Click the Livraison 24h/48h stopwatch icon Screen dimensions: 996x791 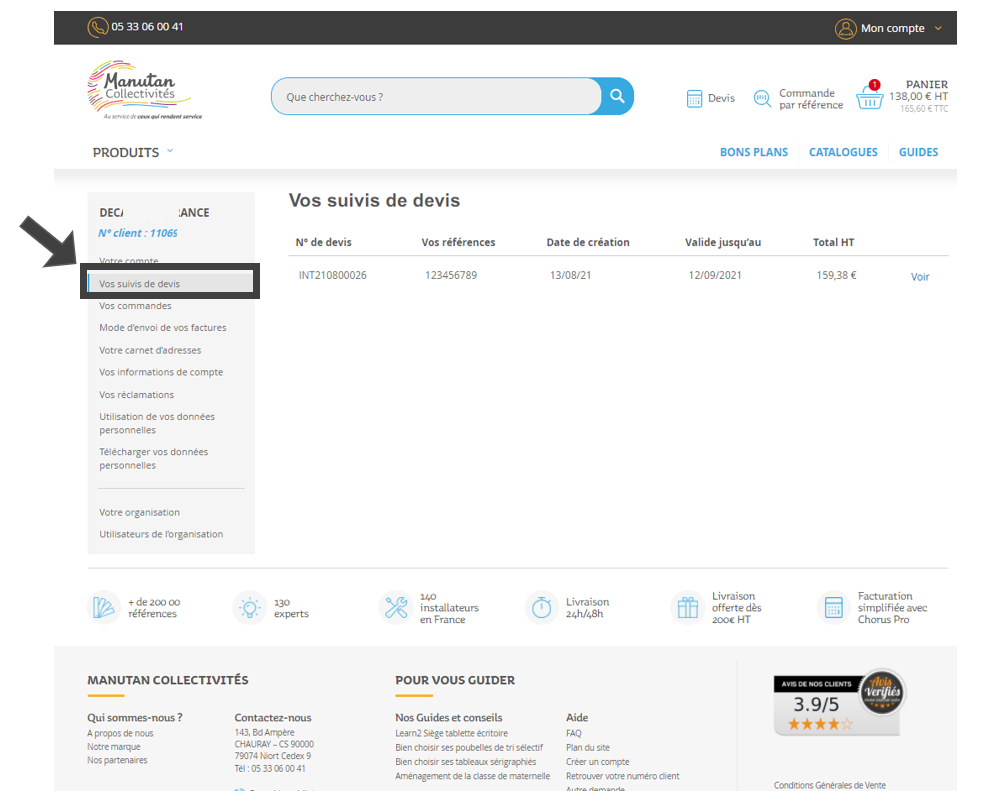(541, 607)
